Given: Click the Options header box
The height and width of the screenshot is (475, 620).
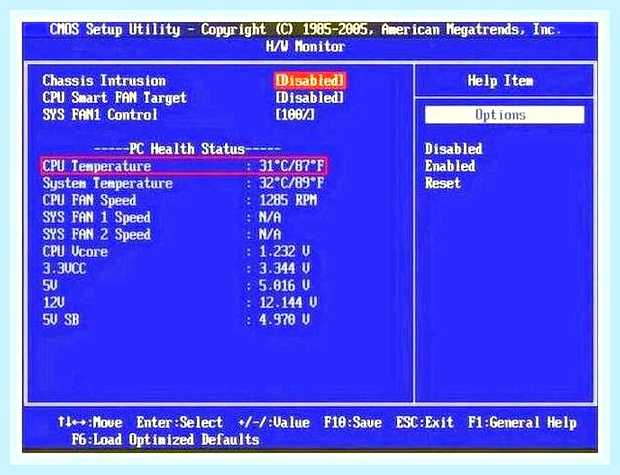Looking at the screenshot, I should click(505, 115).
